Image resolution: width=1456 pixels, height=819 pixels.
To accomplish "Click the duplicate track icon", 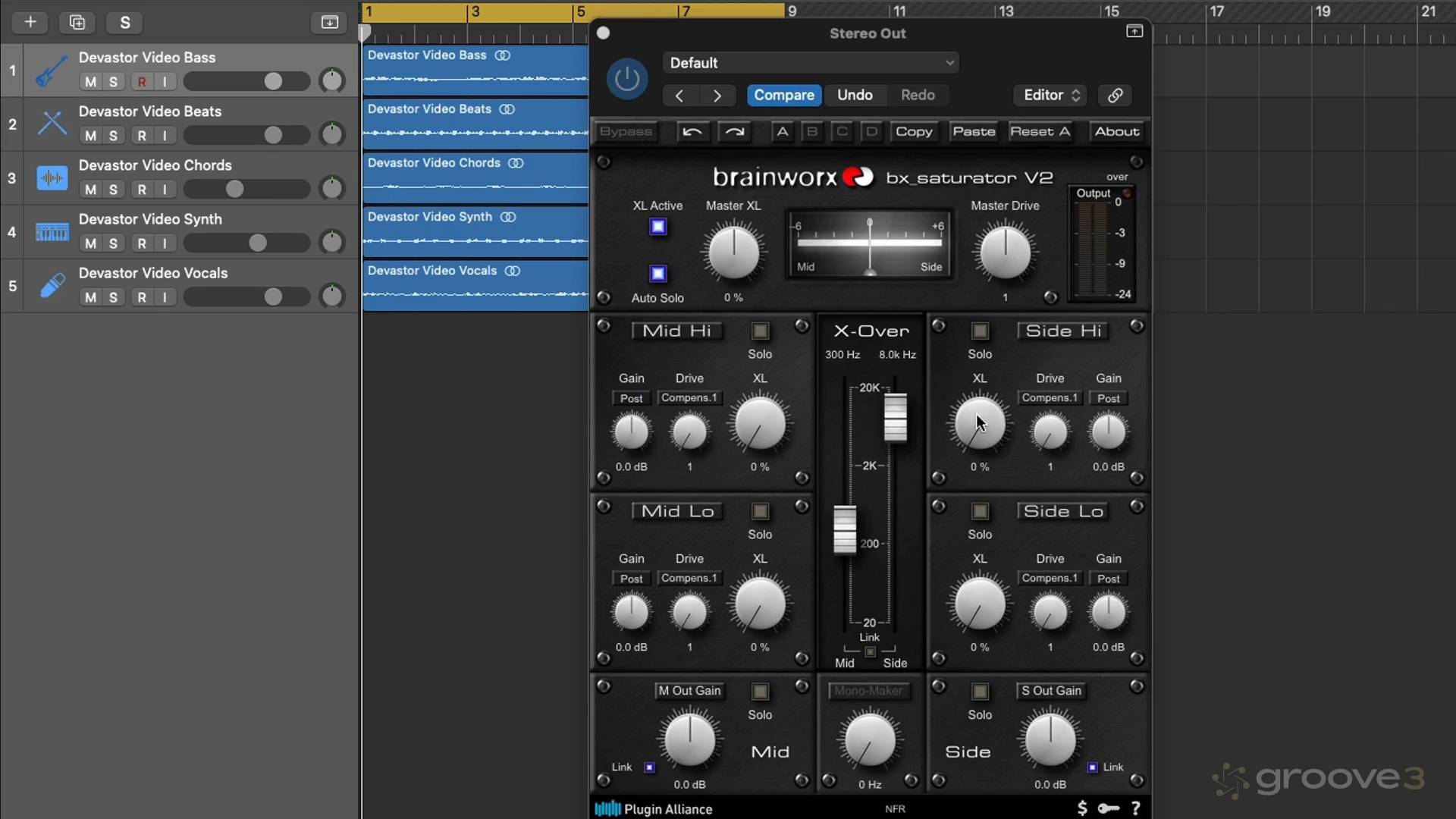I will click(x=77, y=22).
